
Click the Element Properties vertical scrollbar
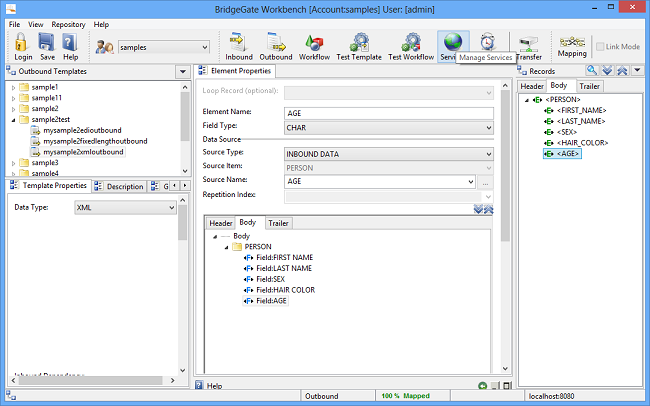coord(504,166)
